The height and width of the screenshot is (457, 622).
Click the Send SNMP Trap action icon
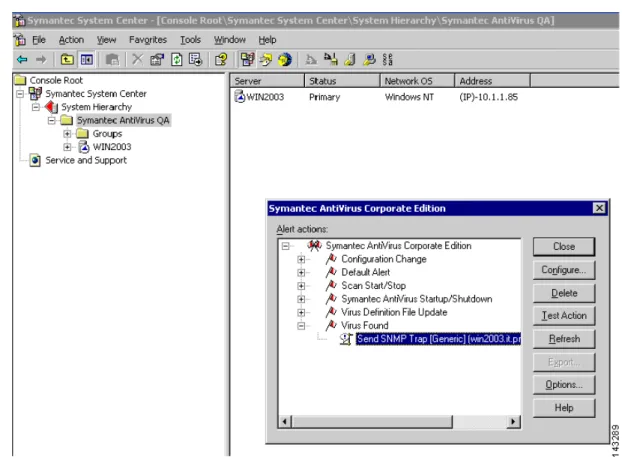tap(346, 339)
